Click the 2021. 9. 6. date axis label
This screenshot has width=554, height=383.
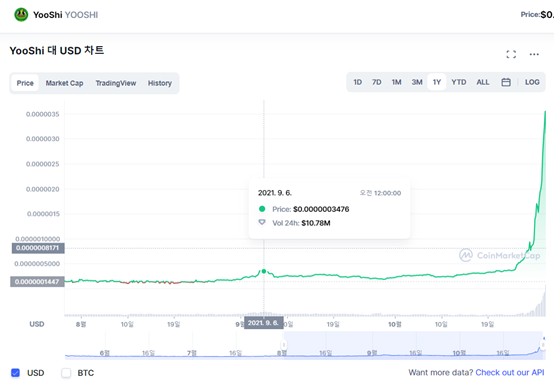click(x=264, y=323)
